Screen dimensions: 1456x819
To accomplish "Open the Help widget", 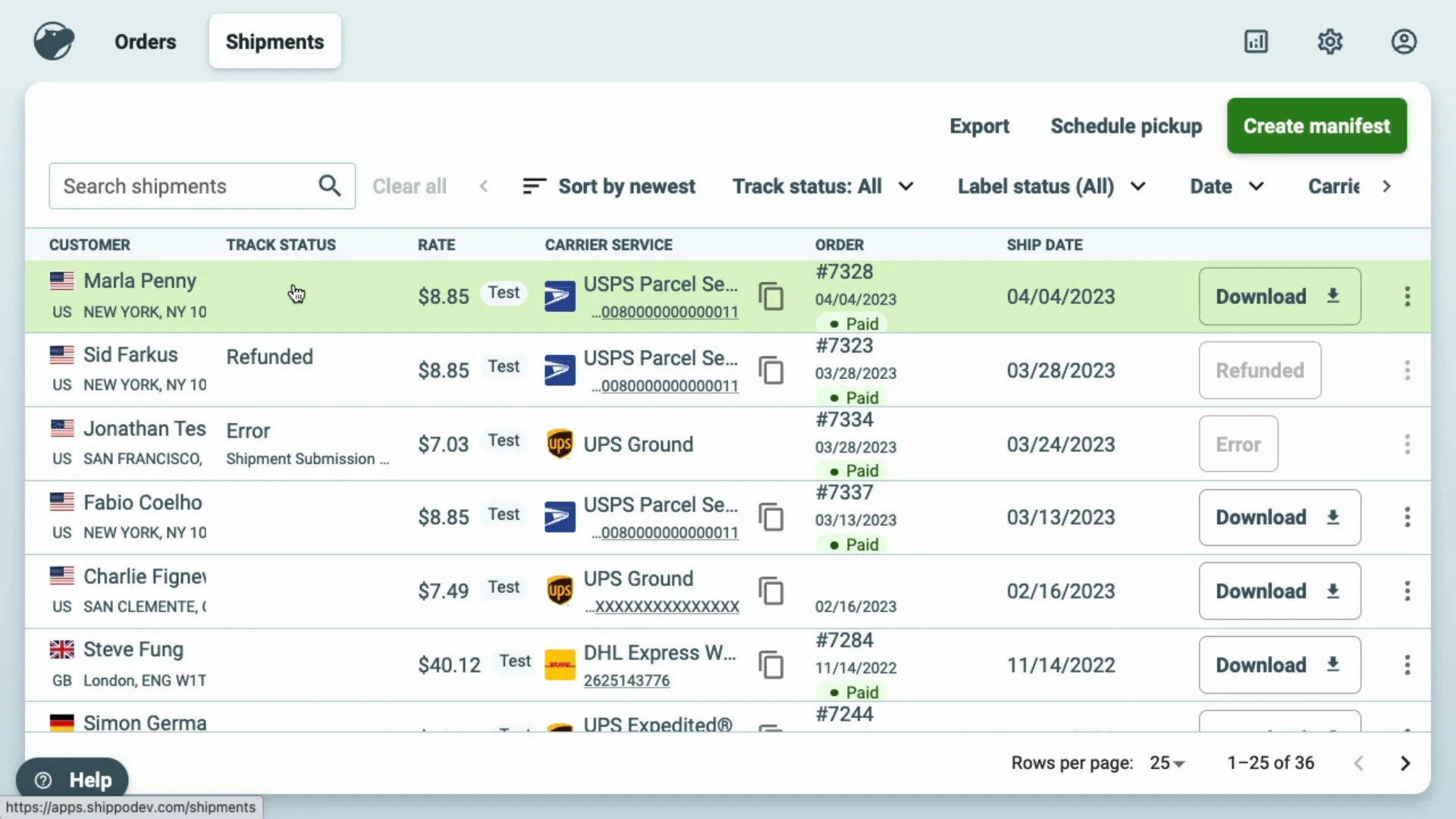I will click(73, 780).
